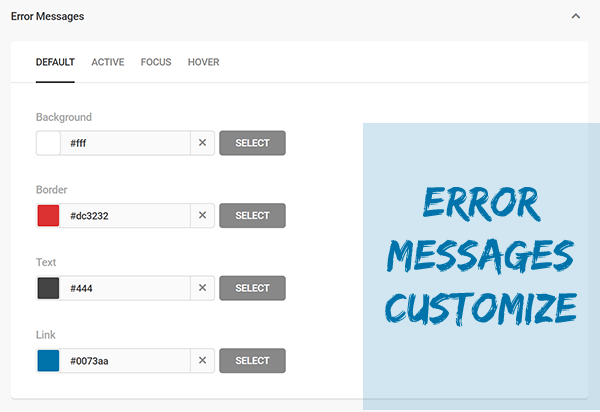
Task: Edit the Link hex value #0073aa
Action: coord(125,360)
